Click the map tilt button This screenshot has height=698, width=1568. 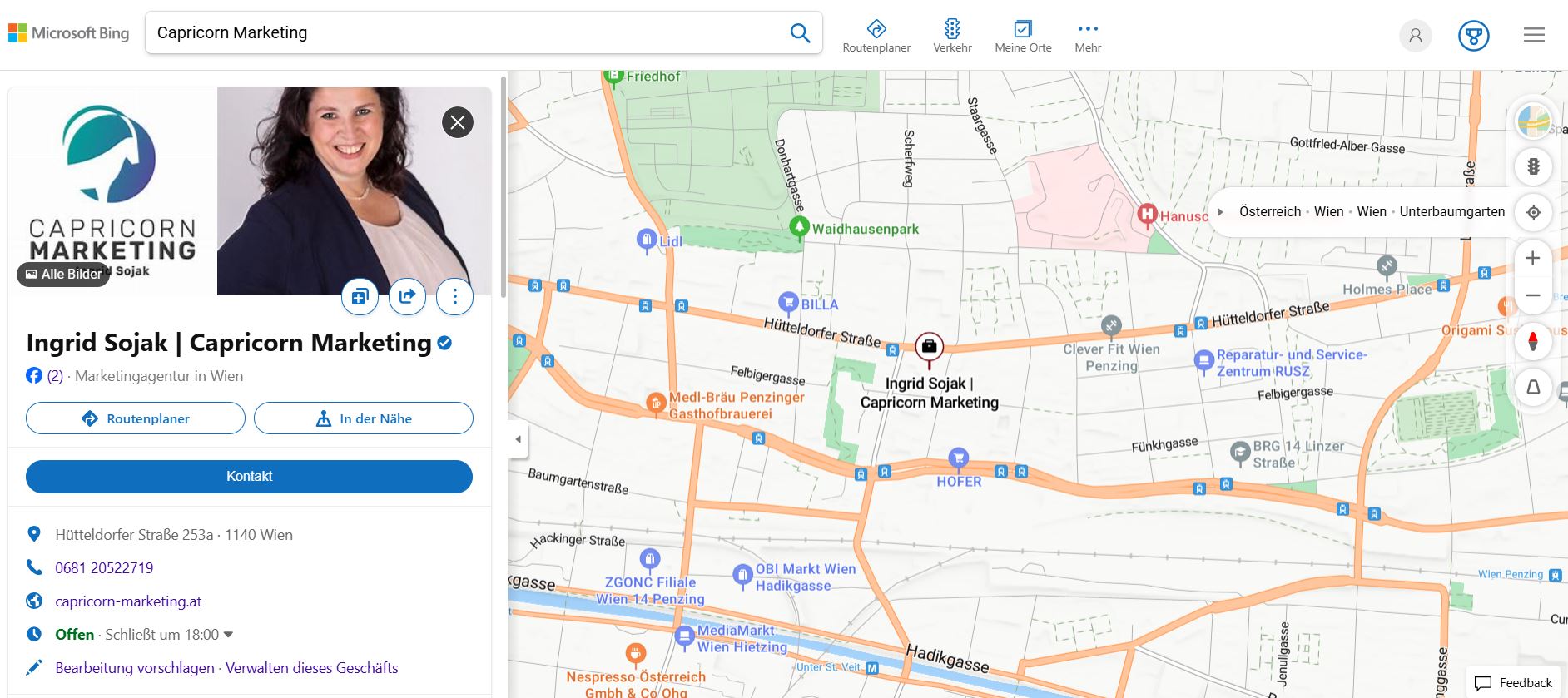(1533, 387)
